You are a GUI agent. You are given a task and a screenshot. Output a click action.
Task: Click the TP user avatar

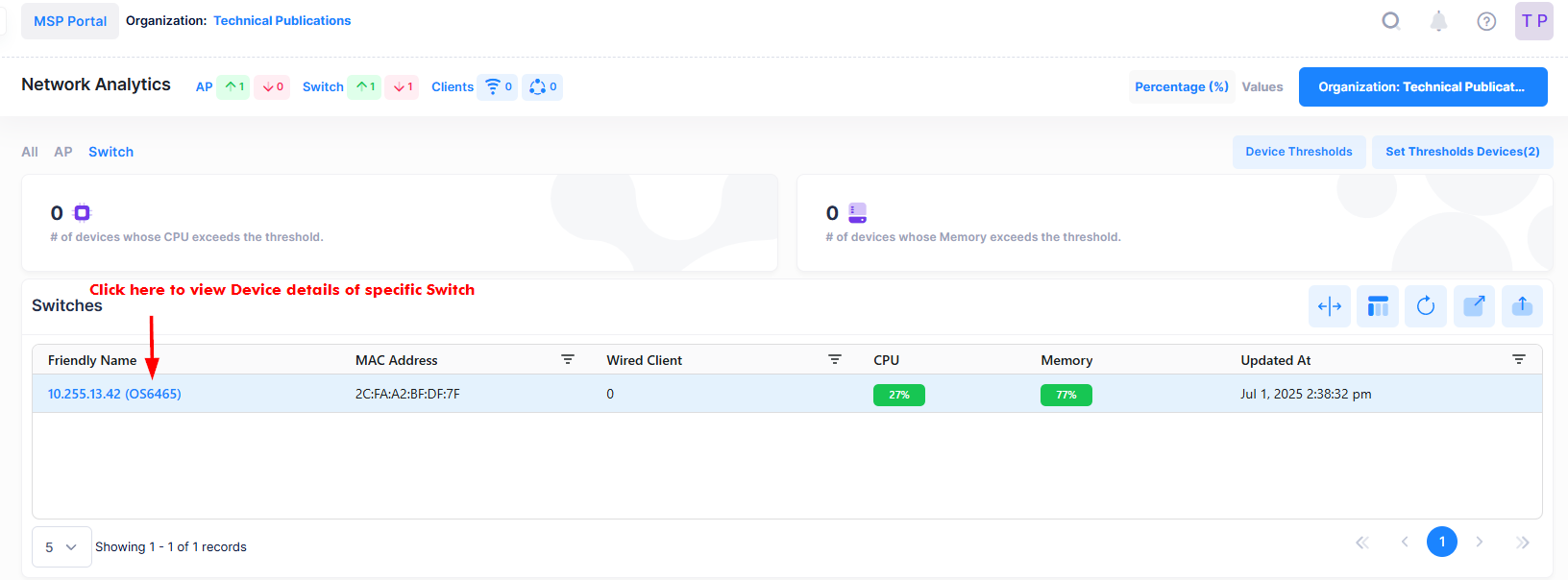(1533, 21)
